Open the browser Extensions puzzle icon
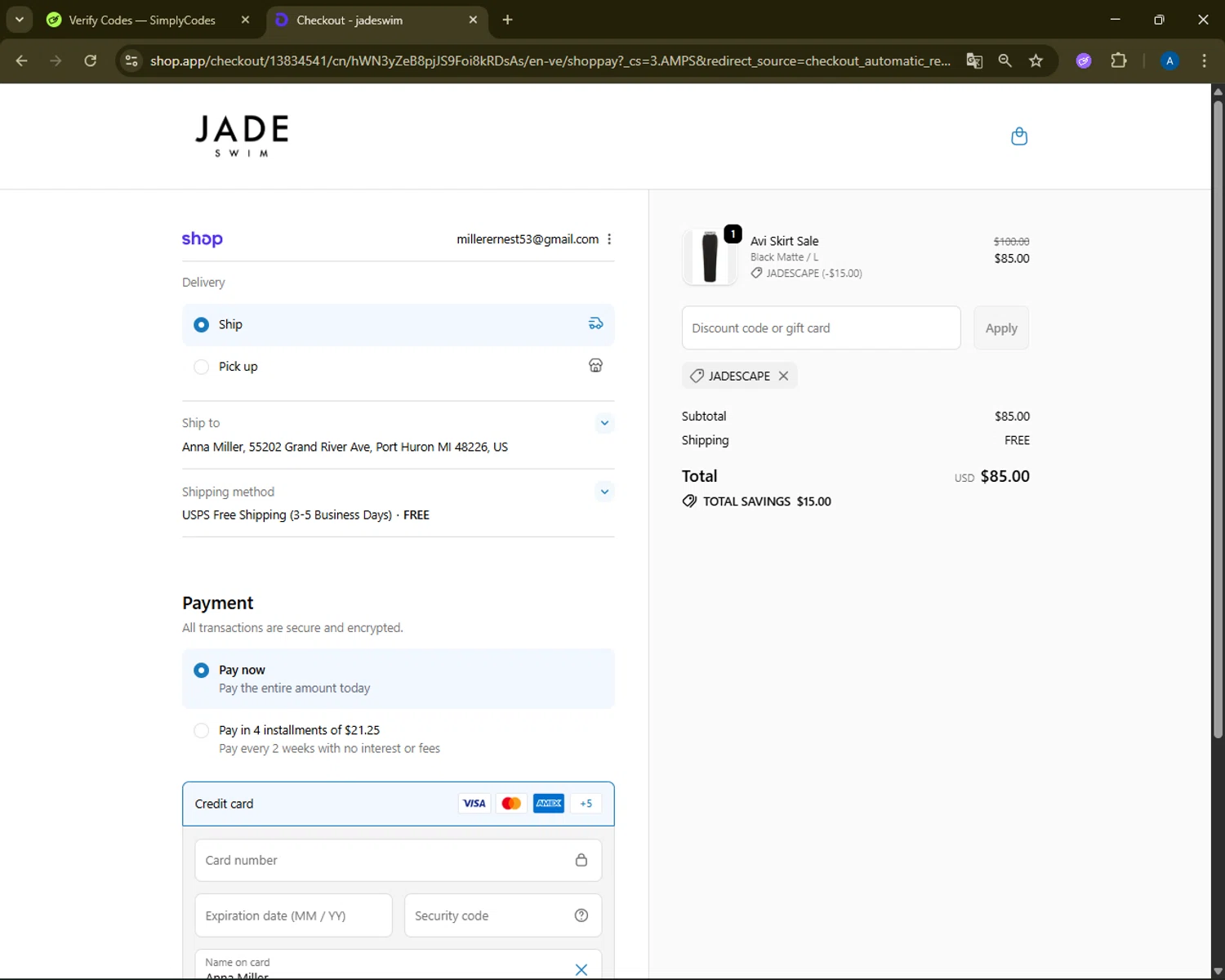Viewport: 1225px width, 980px height. 1119,61
